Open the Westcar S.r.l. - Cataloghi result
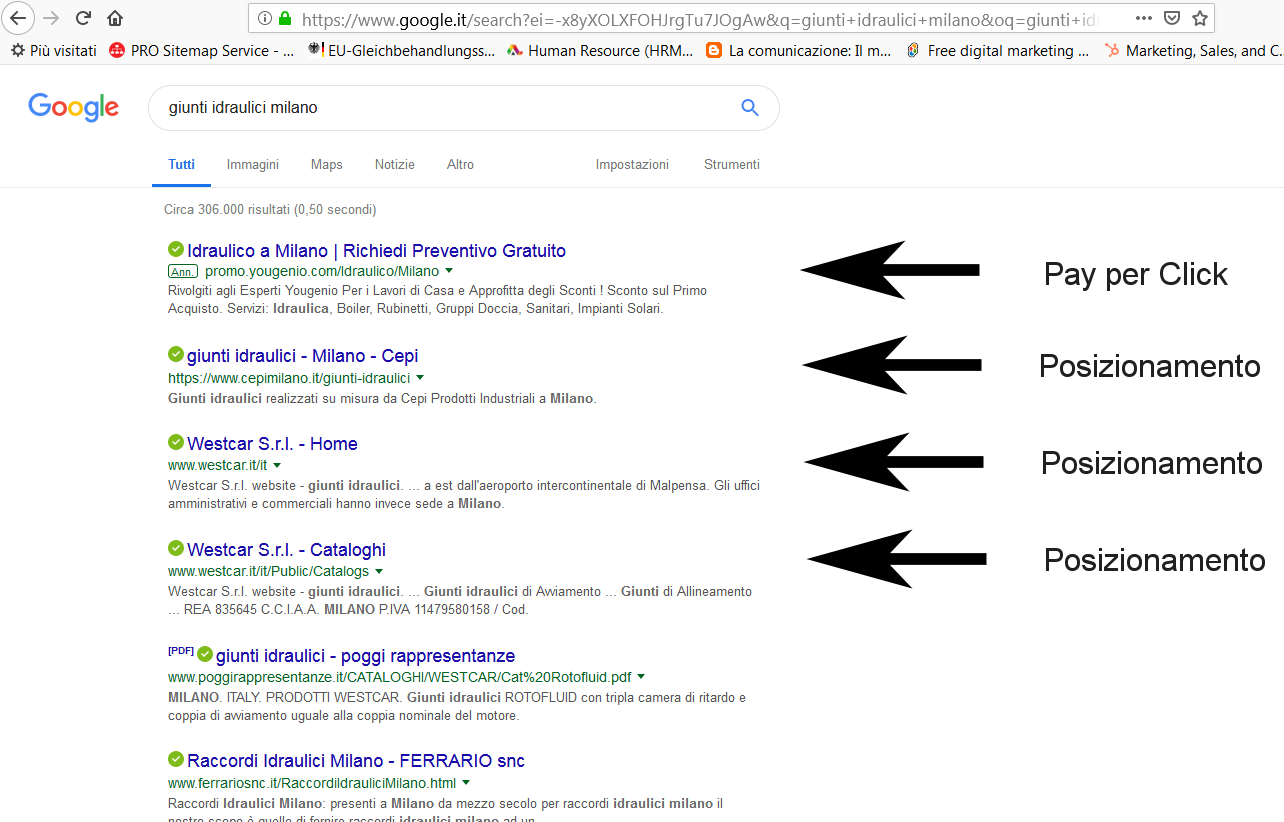The width and height of the screenshot is (1284, 822). [x=286, y=549]
